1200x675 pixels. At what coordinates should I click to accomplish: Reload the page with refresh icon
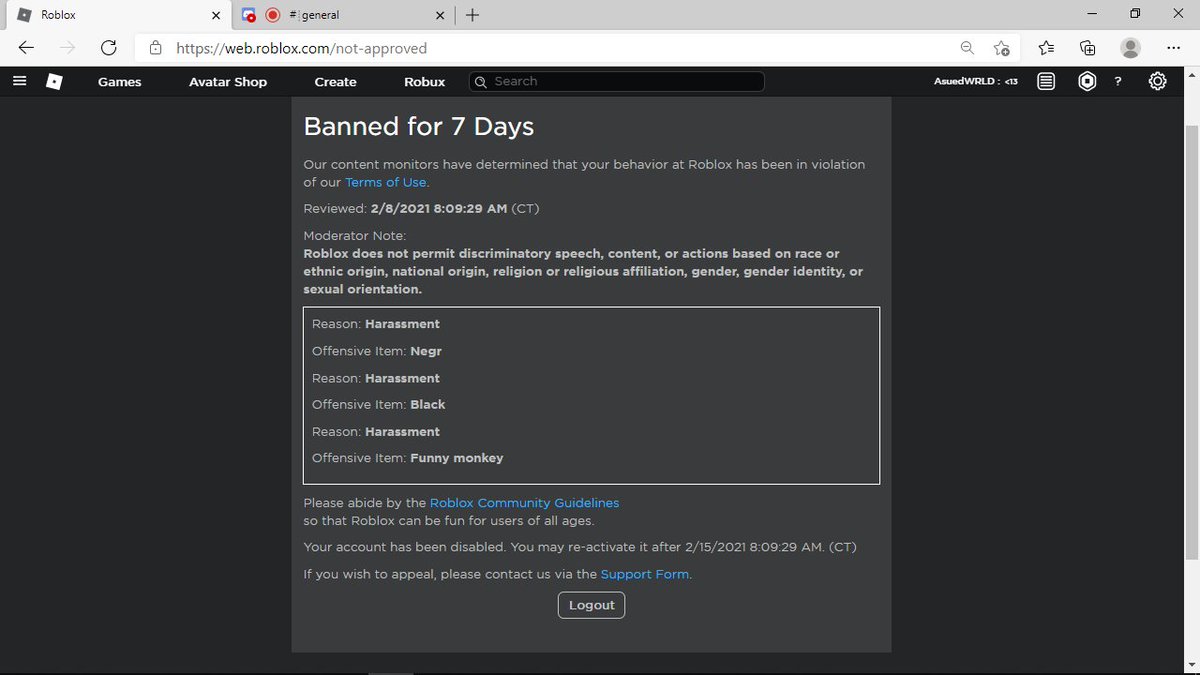coord(109,48)
